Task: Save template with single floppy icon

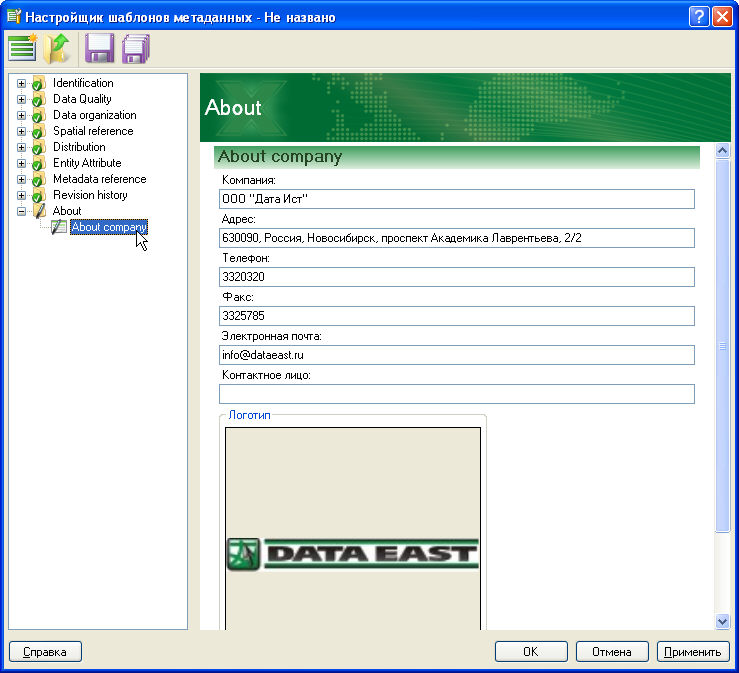Action: [99, 48]
